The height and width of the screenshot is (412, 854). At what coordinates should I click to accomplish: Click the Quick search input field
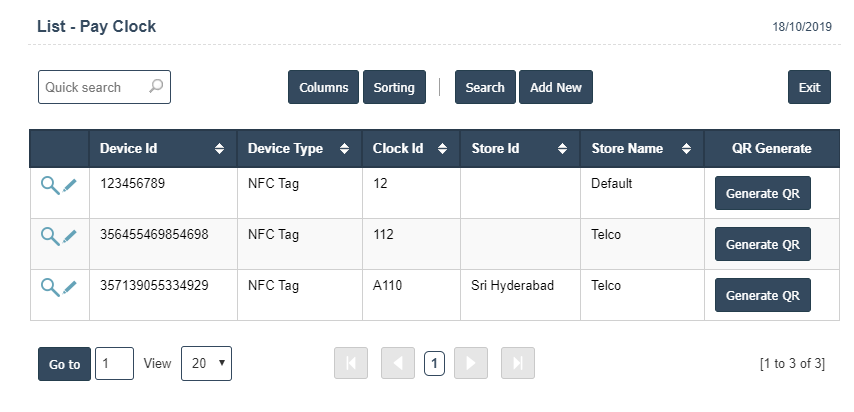tap(94, 87)
